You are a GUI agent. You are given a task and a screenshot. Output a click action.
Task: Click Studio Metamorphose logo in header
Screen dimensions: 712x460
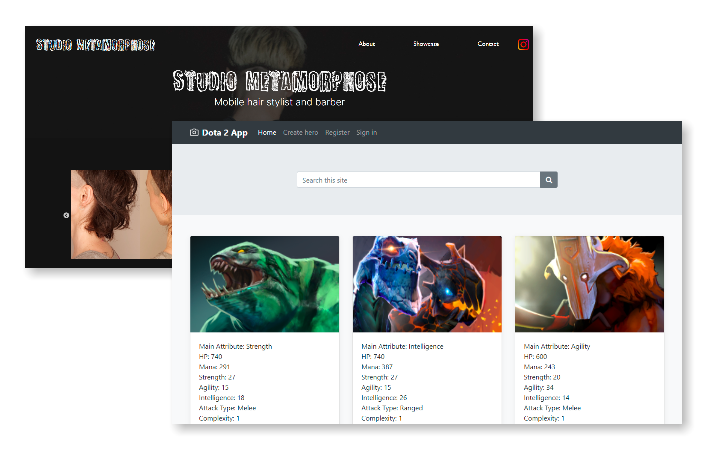point(95,45)
